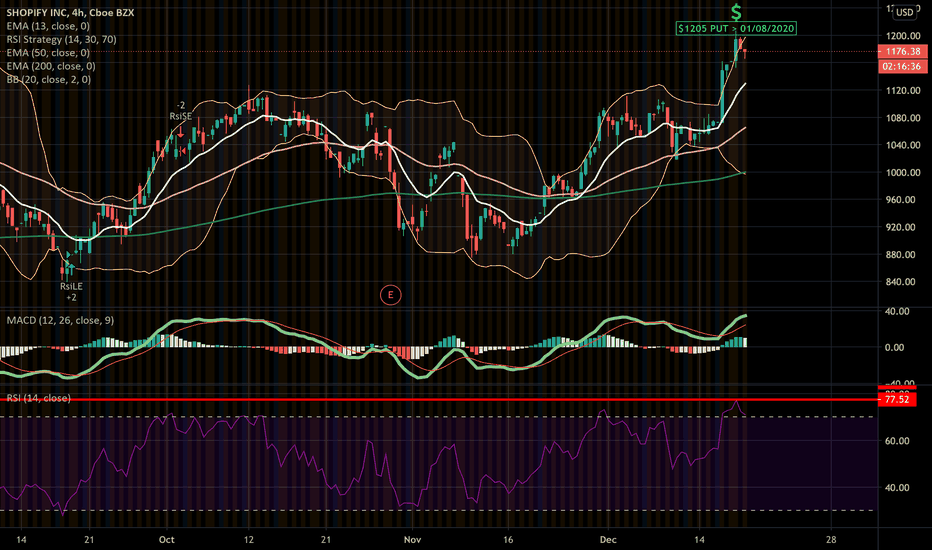Click the RSI value tag 77.52
The image size is (932, 550).
click(897, 400)
